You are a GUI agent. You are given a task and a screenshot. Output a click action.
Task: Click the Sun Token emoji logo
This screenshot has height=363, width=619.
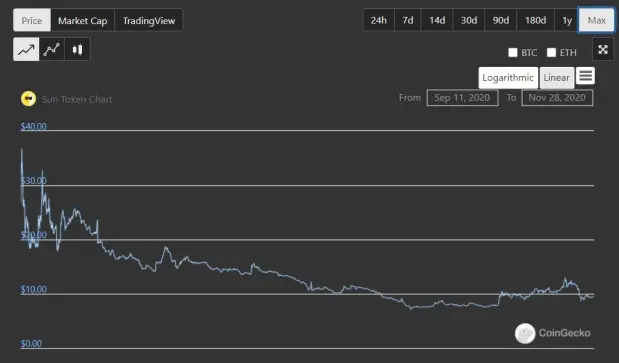[28, 99]
